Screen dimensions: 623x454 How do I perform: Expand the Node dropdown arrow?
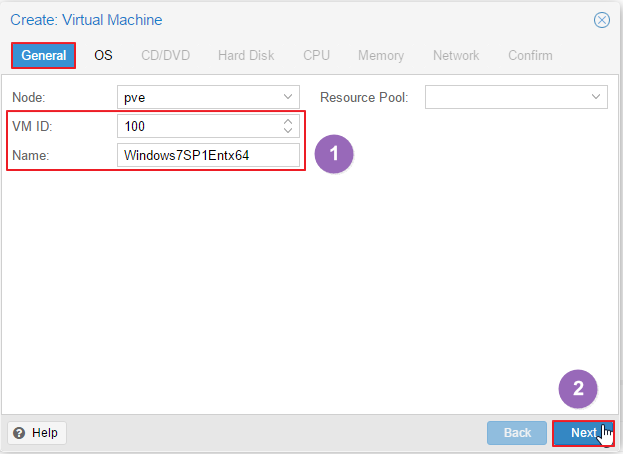pyautogui.click(x=288, y=97)
